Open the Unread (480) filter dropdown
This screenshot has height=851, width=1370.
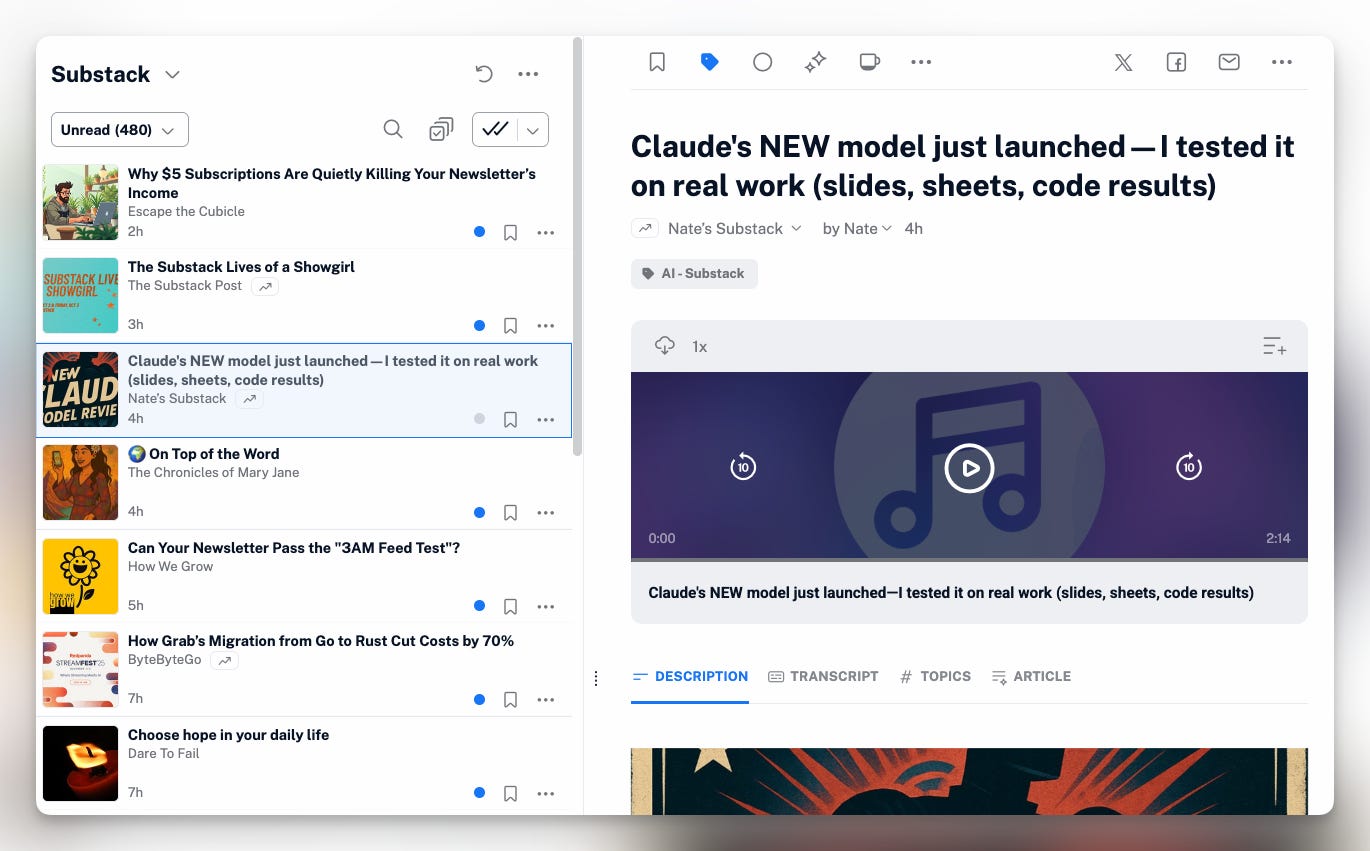click(x=120, y=130)
